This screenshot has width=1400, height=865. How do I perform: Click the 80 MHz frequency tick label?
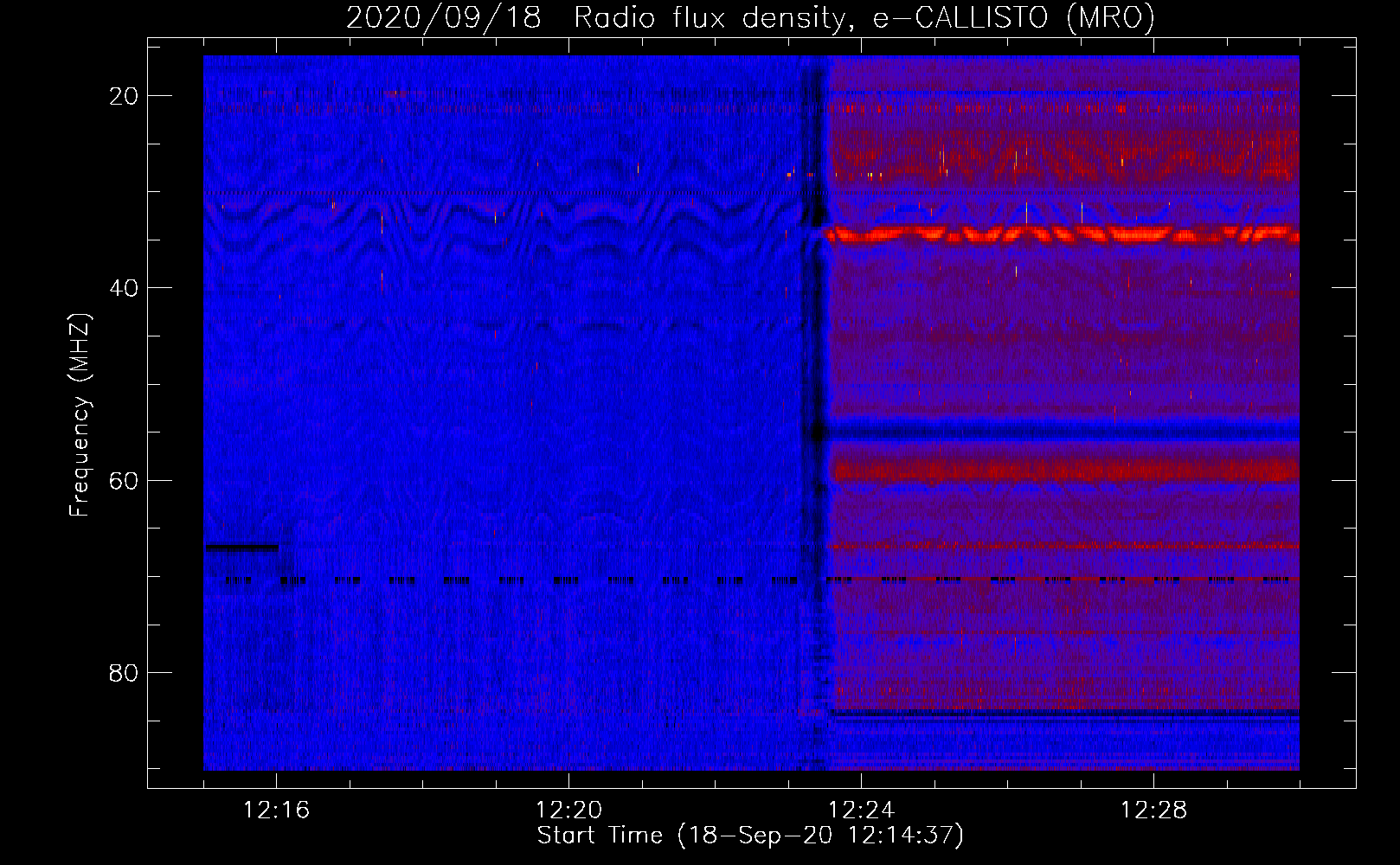point(124,672)
